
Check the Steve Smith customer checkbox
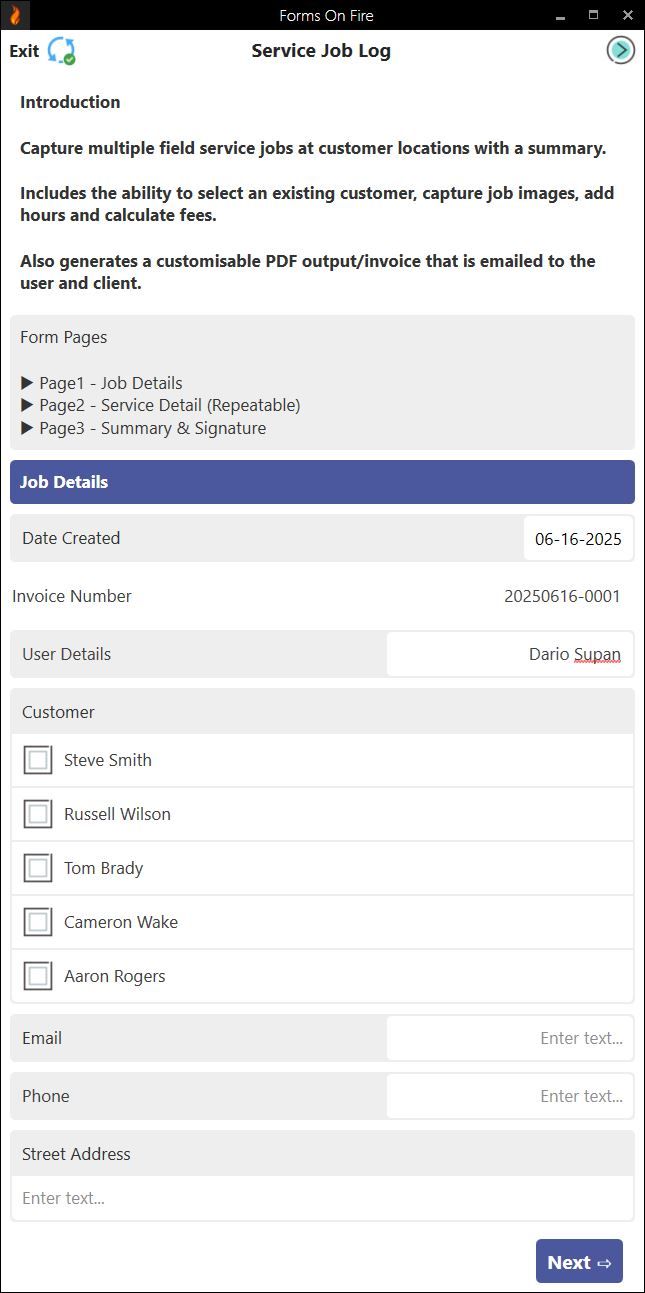37,760
